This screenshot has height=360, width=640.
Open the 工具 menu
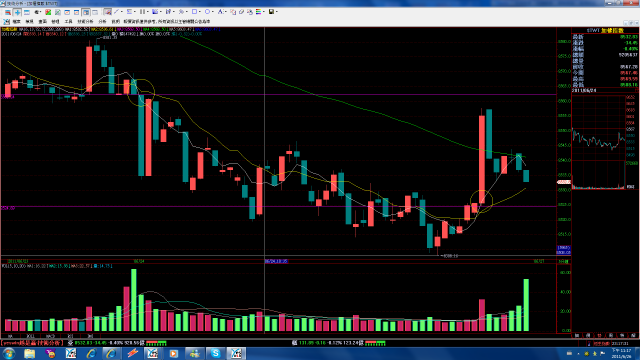click(x=68, y=21)
